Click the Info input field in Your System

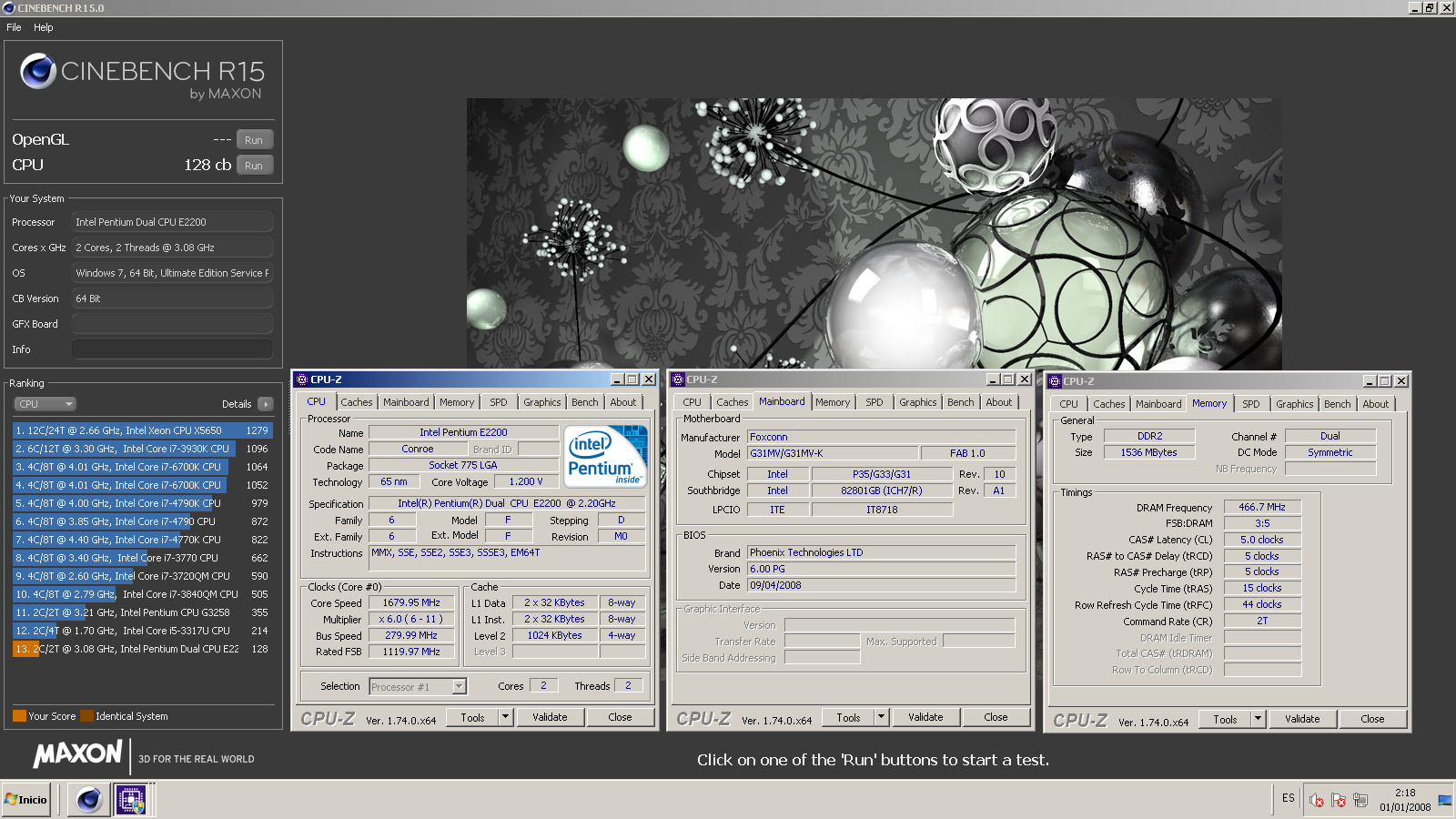click(172, 349)
